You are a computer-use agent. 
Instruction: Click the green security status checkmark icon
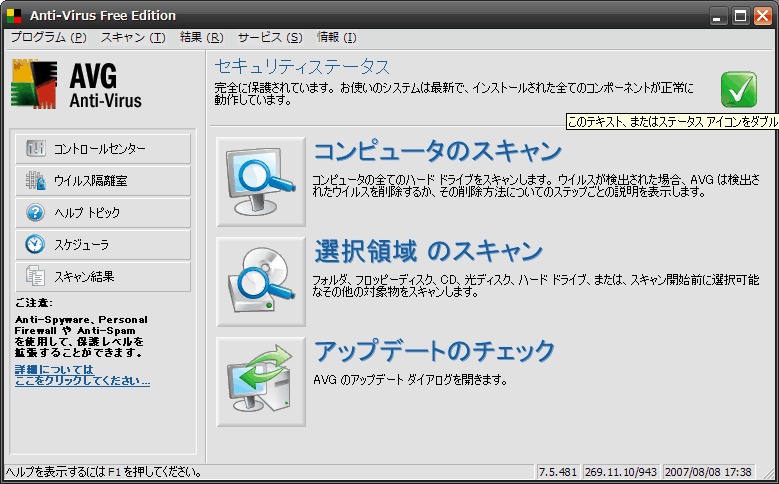(x=739, y=89)
